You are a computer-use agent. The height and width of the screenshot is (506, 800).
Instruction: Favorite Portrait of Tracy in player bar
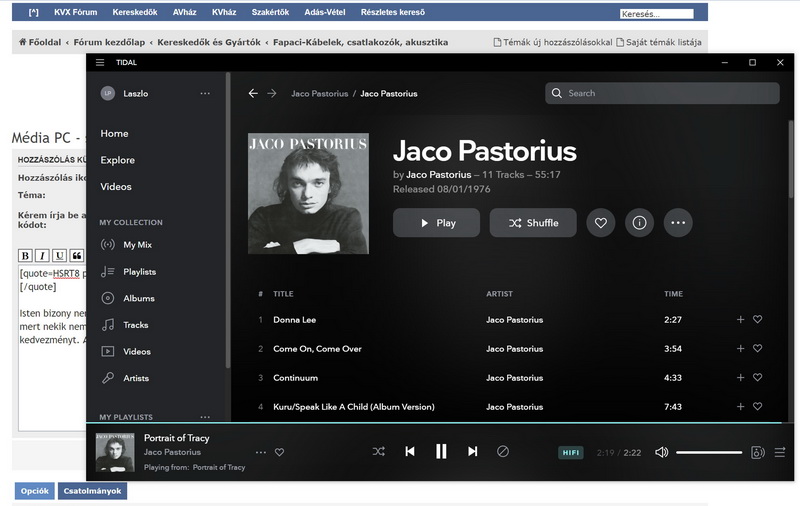pyautogui.click(x=279, y=452)
